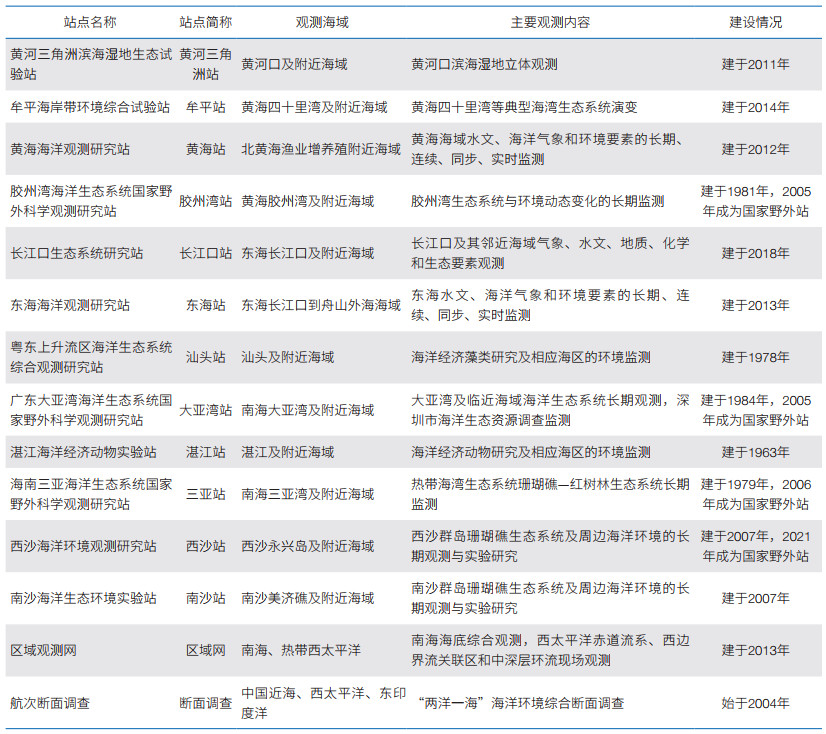Image resolution: width=826 pixels, height=734 pixels.
Task: Click the 建于2018年 cell
Action: (755, 253)
